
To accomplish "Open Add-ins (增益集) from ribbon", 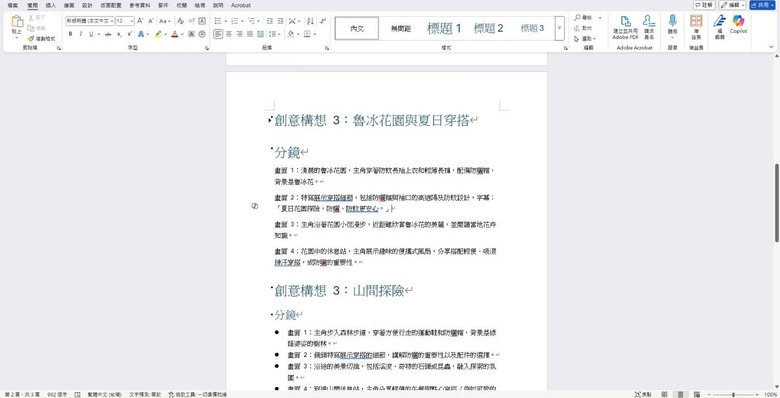I will coord(696,26).
